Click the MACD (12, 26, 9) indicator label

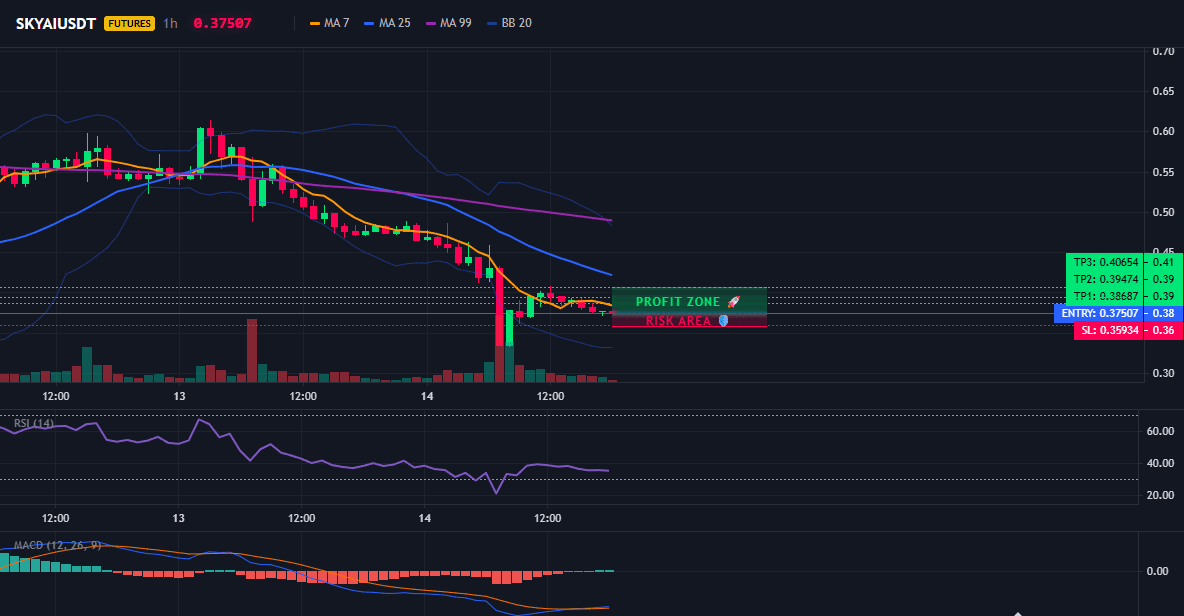coord(57,545)
